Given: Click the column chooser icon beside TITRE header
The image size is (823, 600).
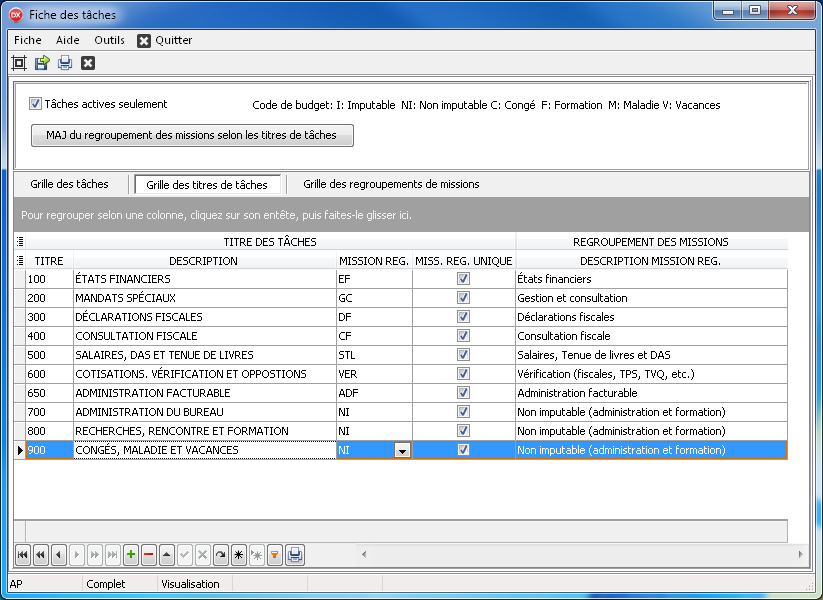Looking at the screenshot, I should 20,260.
